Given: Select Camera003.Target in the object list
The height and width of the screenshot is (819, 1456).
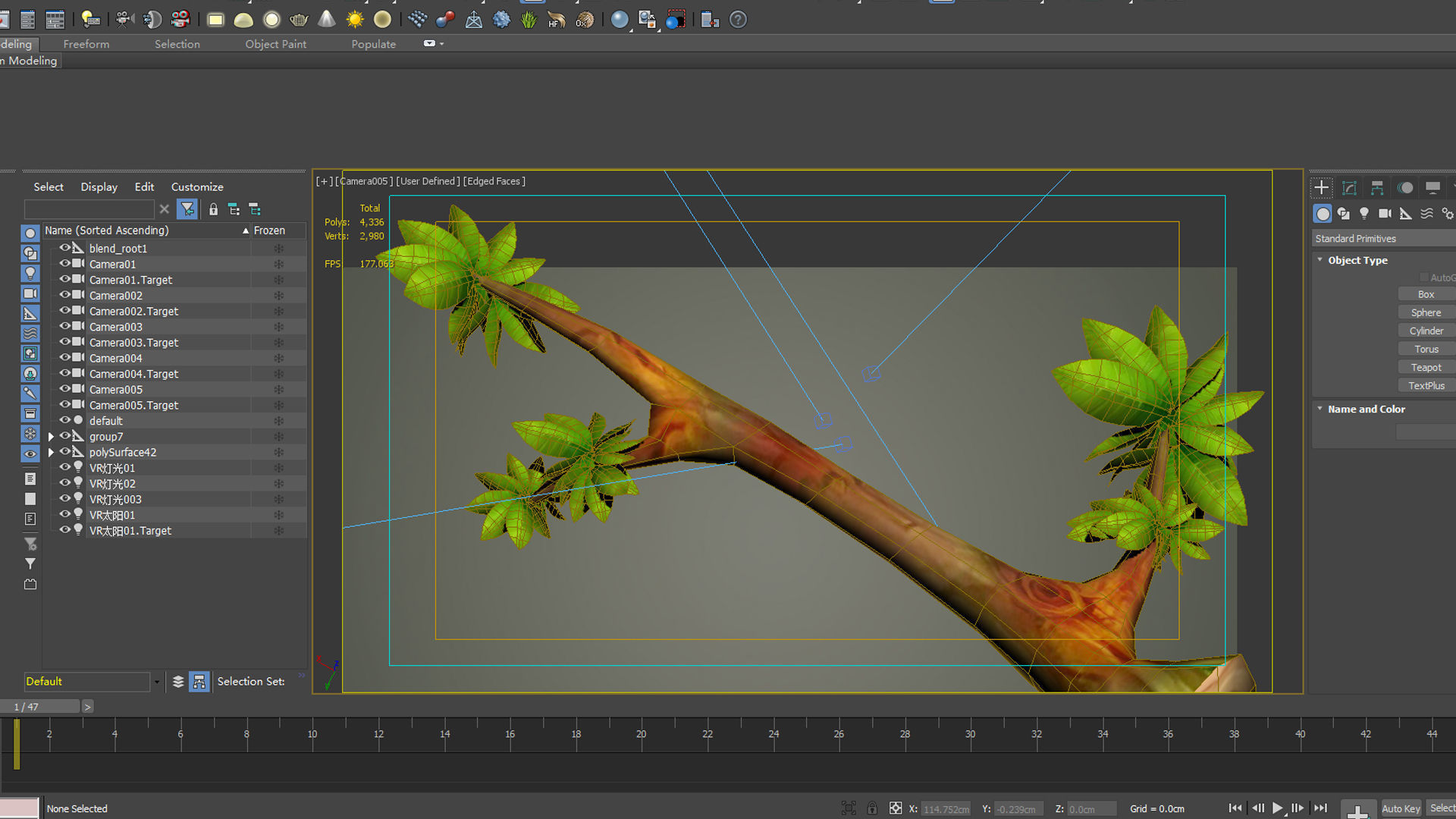Looking at the screenshot, I should pos(134,343).
